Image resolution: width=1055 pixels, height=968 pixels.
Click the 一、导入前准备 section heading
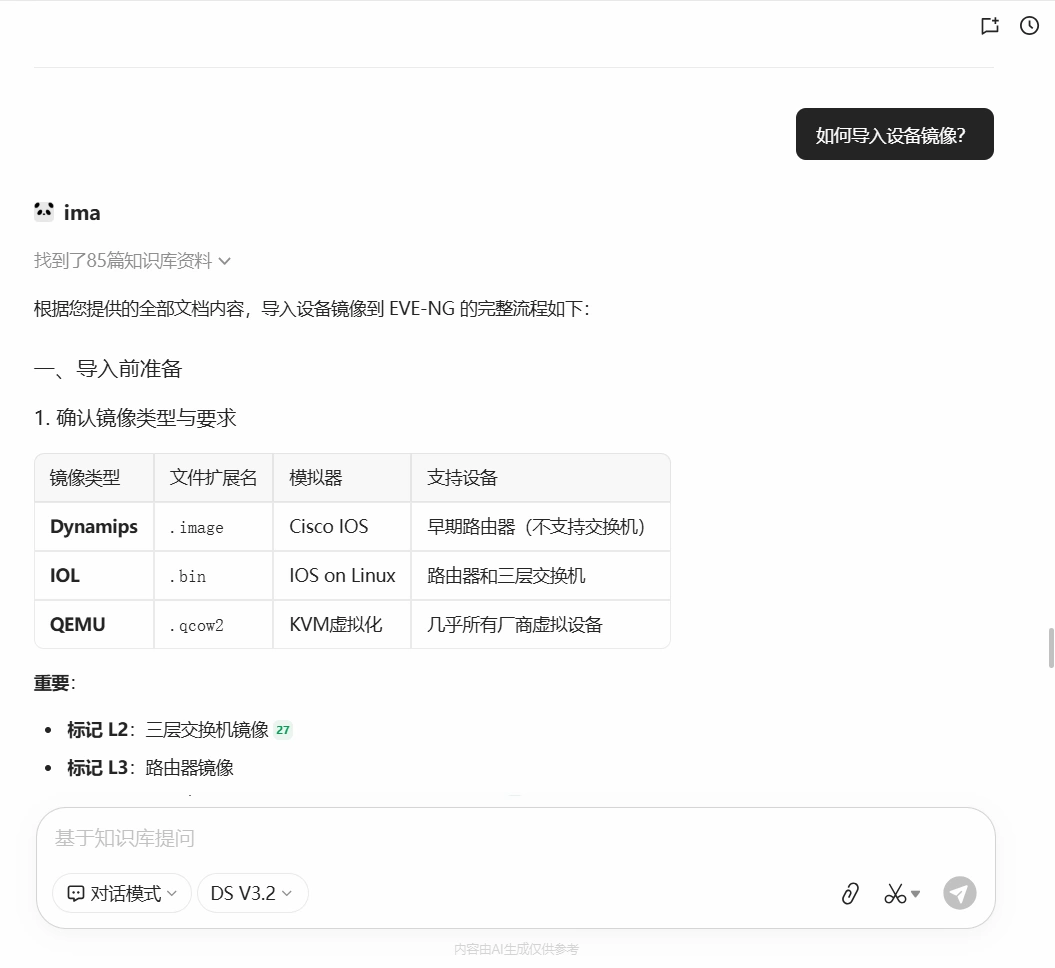pos(108,369)
